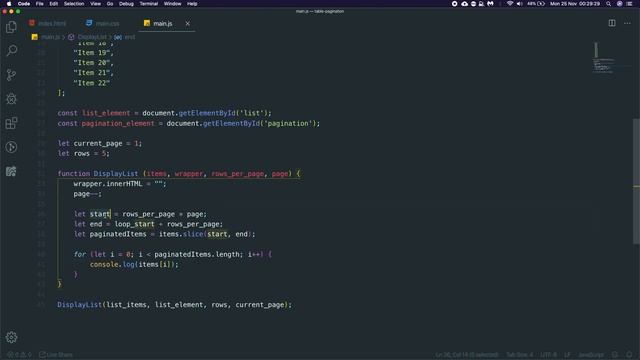The height and width of the screenshot is (360, 640).
Task: Click the volume icon in menu bar
Action: pos(519,4)
